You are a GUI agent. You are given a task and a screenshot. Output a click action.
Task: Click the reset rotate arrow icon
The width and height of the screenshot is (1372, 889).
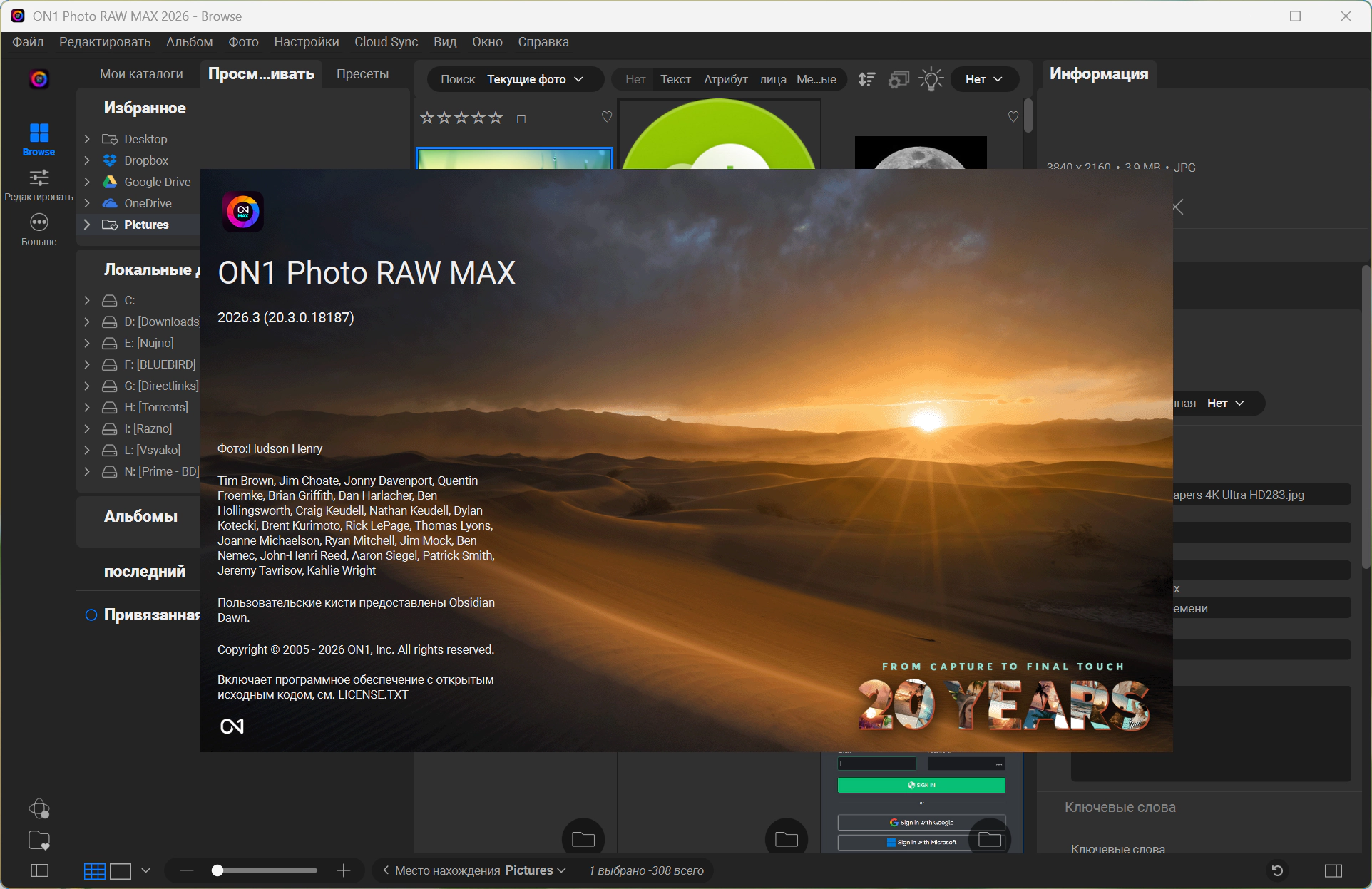click(x=1277, y=870)
